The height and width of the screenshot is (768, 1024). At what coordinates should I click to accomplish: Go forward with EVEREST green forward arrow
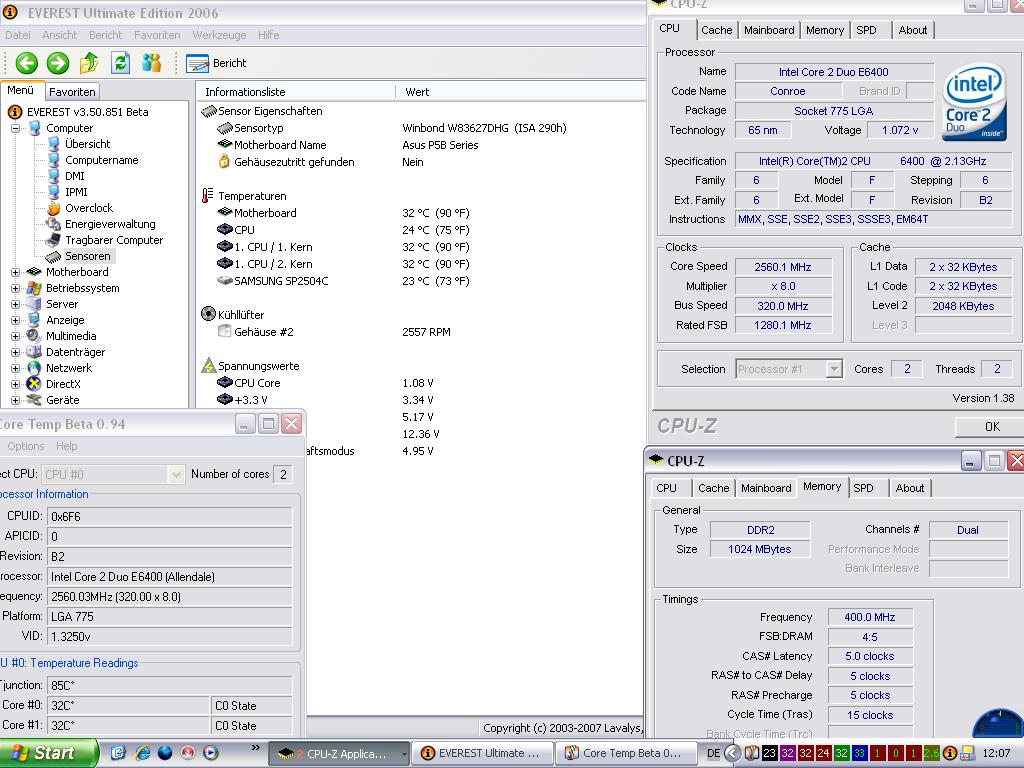click(x=57, y=63)
